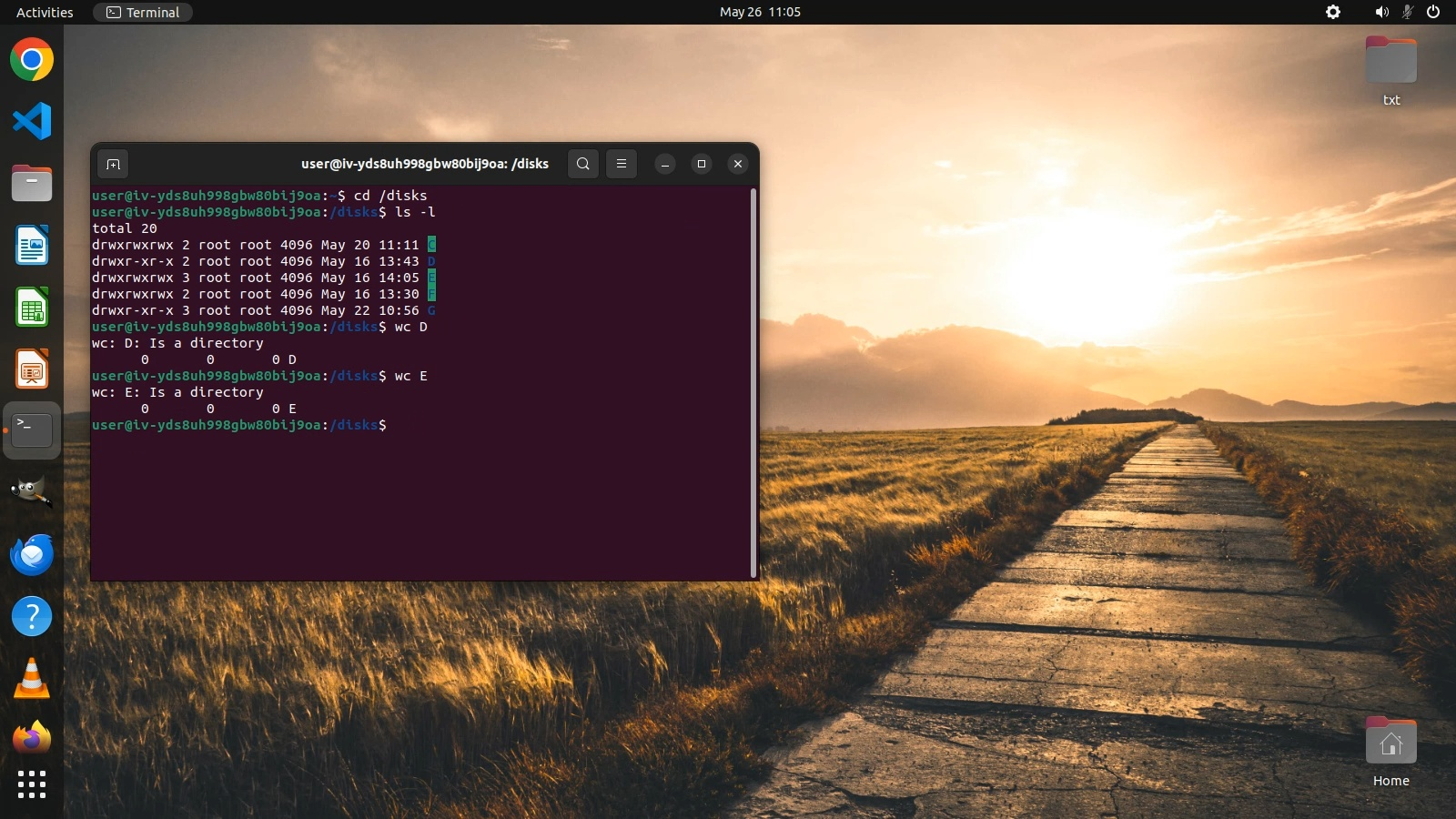Launch Thunderbird mail client
1456x819 pixels.
(x=32, y=554)
